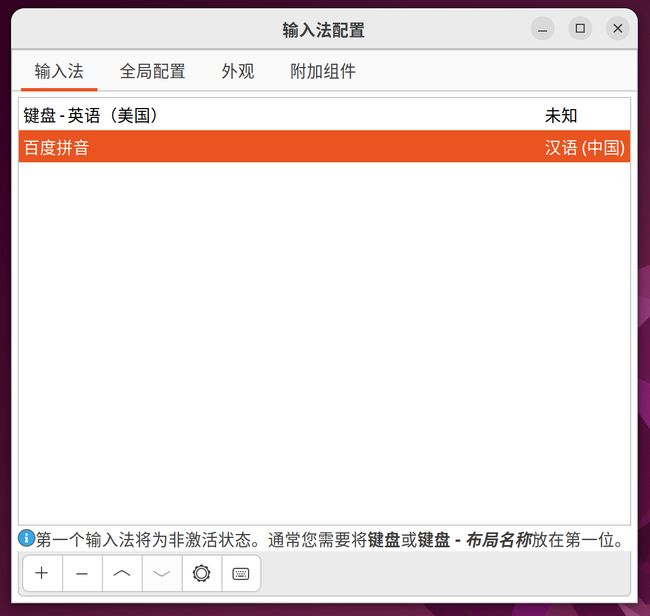
Task: Switch to 外观 tab
Action: coord(238,71)
